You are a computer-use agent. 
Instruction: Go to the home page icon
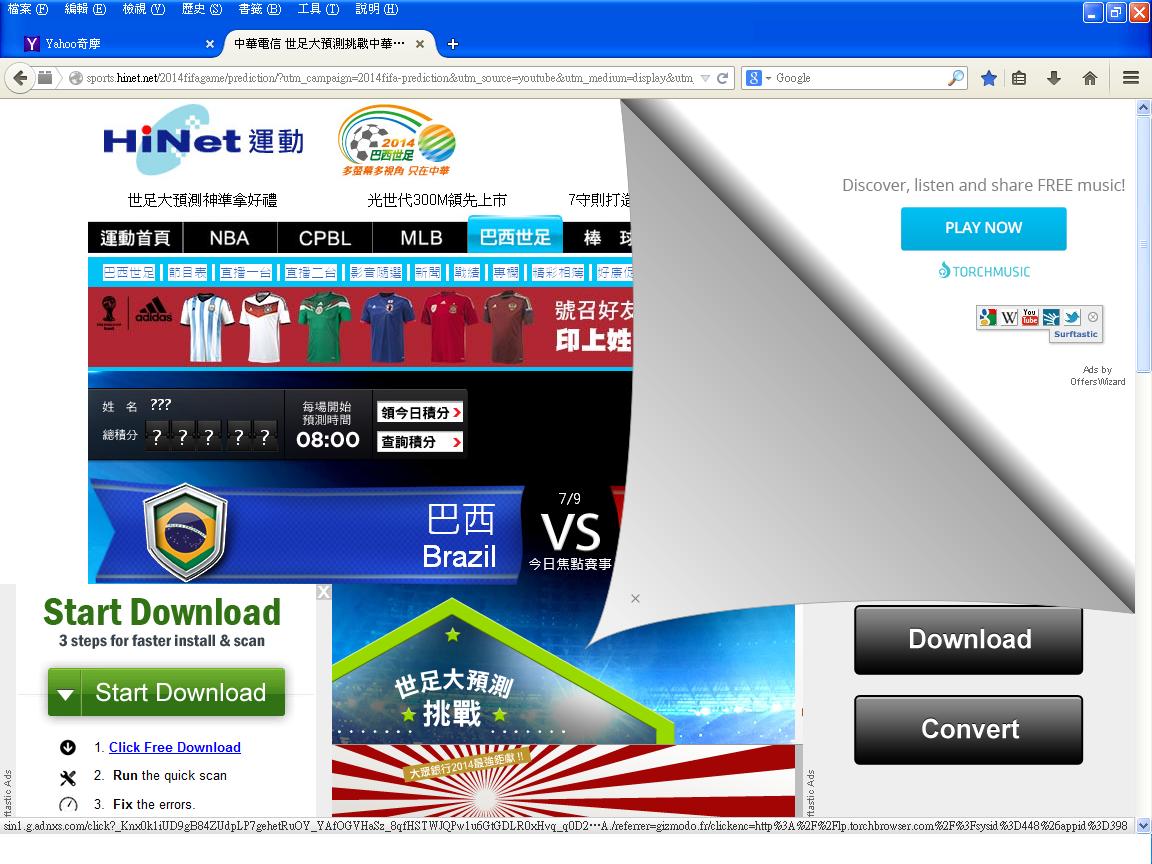tap(1090, 78)
